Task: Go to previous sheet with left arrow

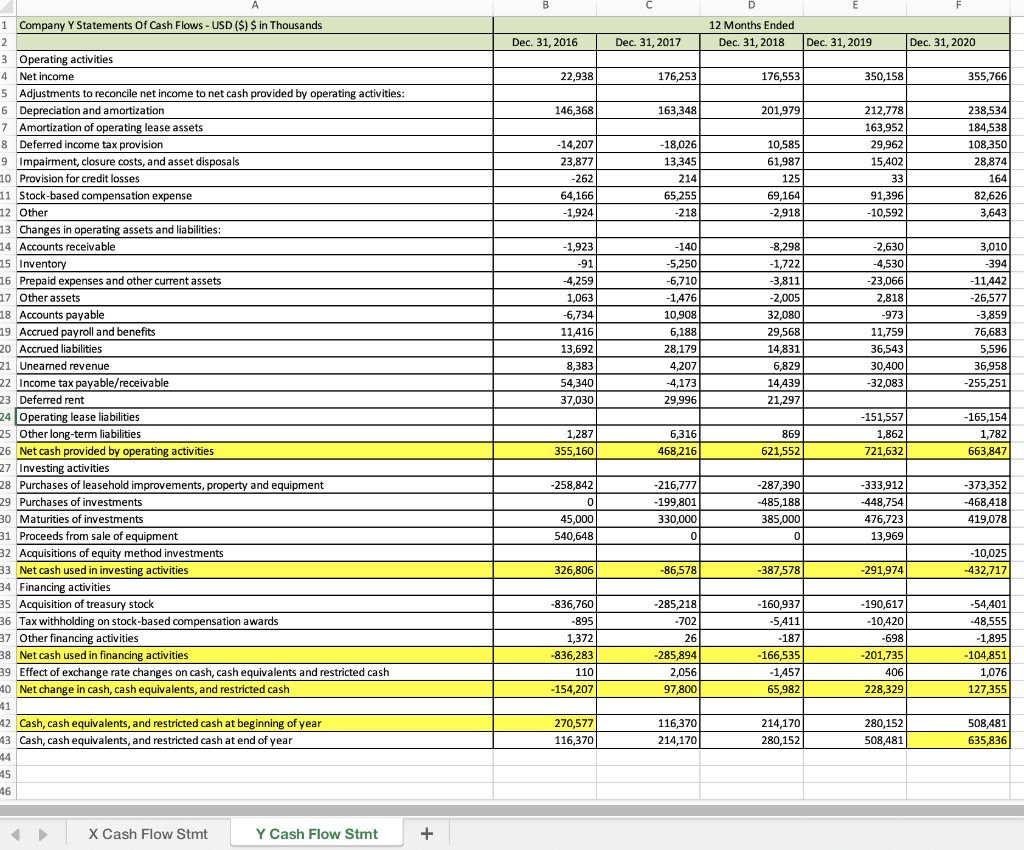Action: click(x=16, y=834)
